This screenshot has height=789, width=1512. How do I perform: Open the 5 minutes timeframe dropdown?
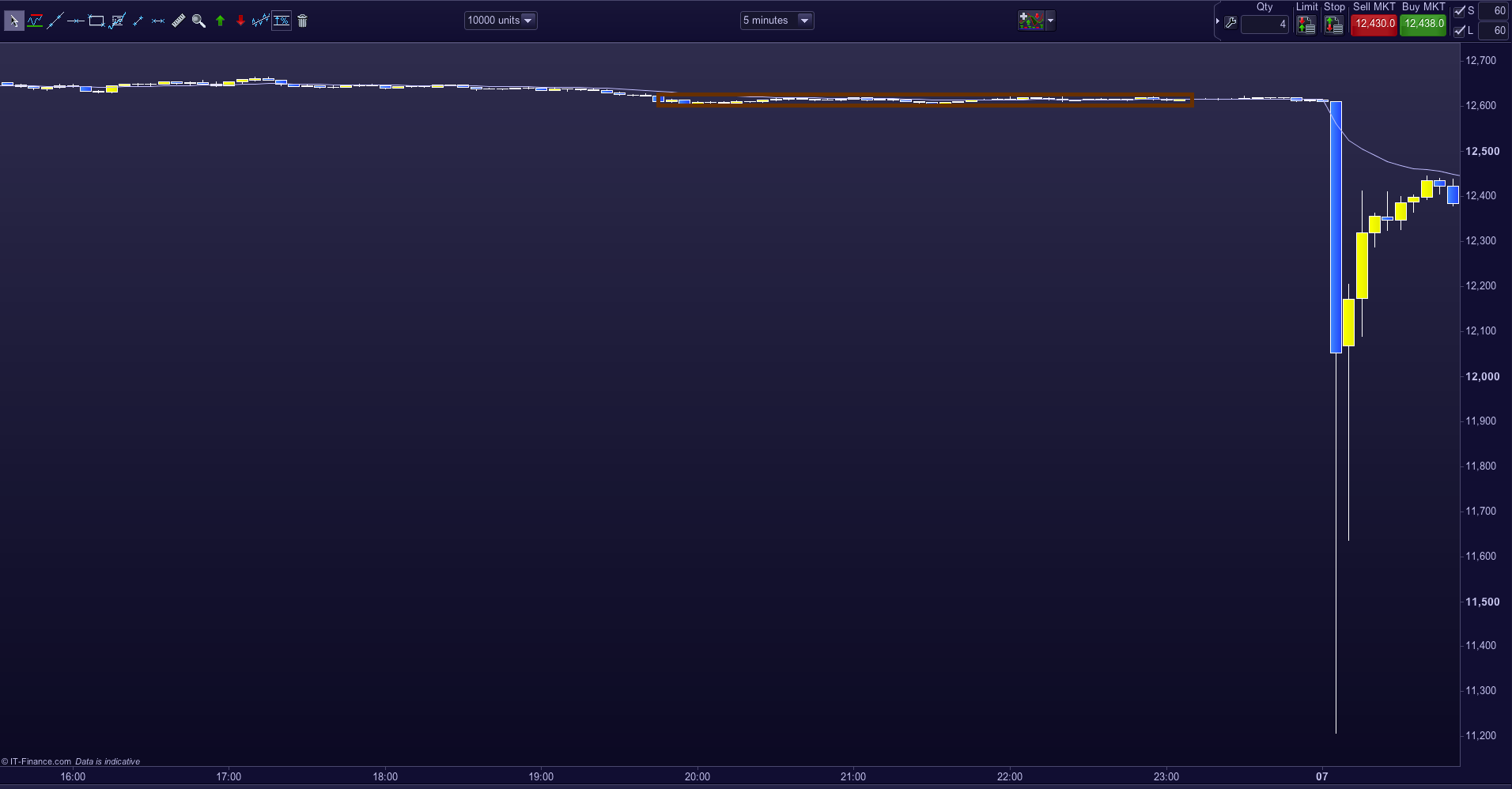point(776,21)
